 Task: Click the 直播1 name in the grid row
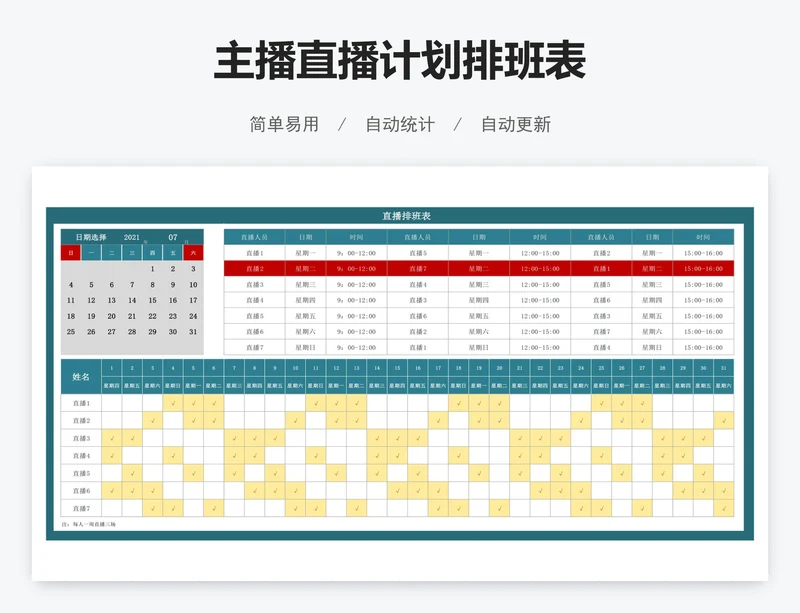(81, 403)
